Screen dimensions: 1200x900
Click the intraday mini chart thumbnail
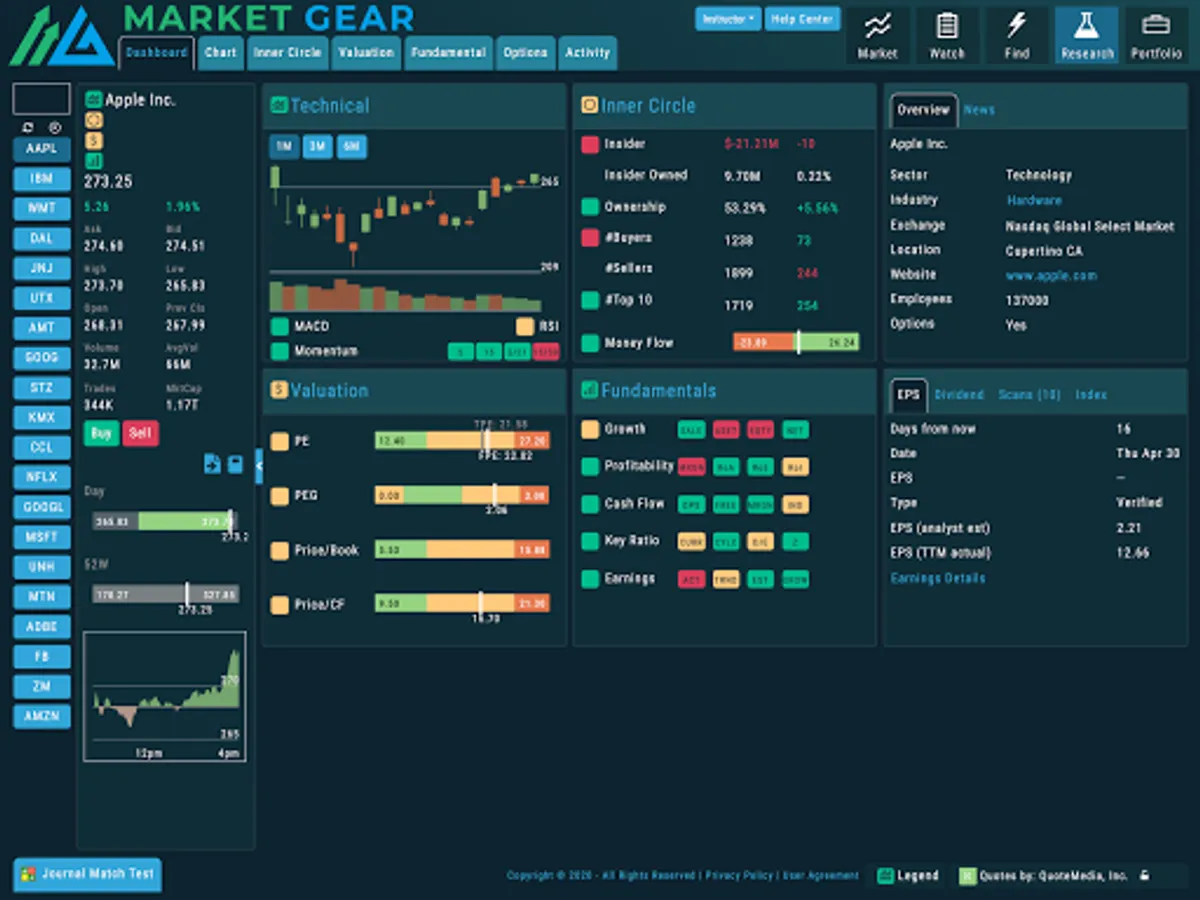(x=165, y=696)
